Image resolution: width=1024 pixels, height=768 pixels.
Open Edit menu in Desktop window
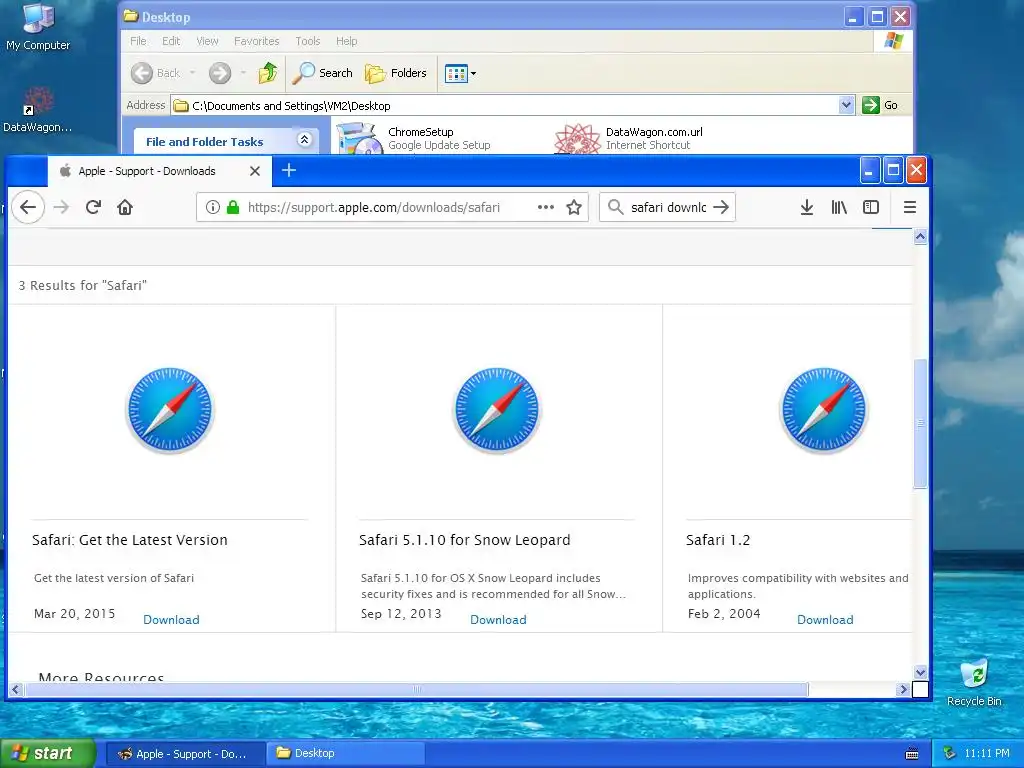(x=171, y=41)
